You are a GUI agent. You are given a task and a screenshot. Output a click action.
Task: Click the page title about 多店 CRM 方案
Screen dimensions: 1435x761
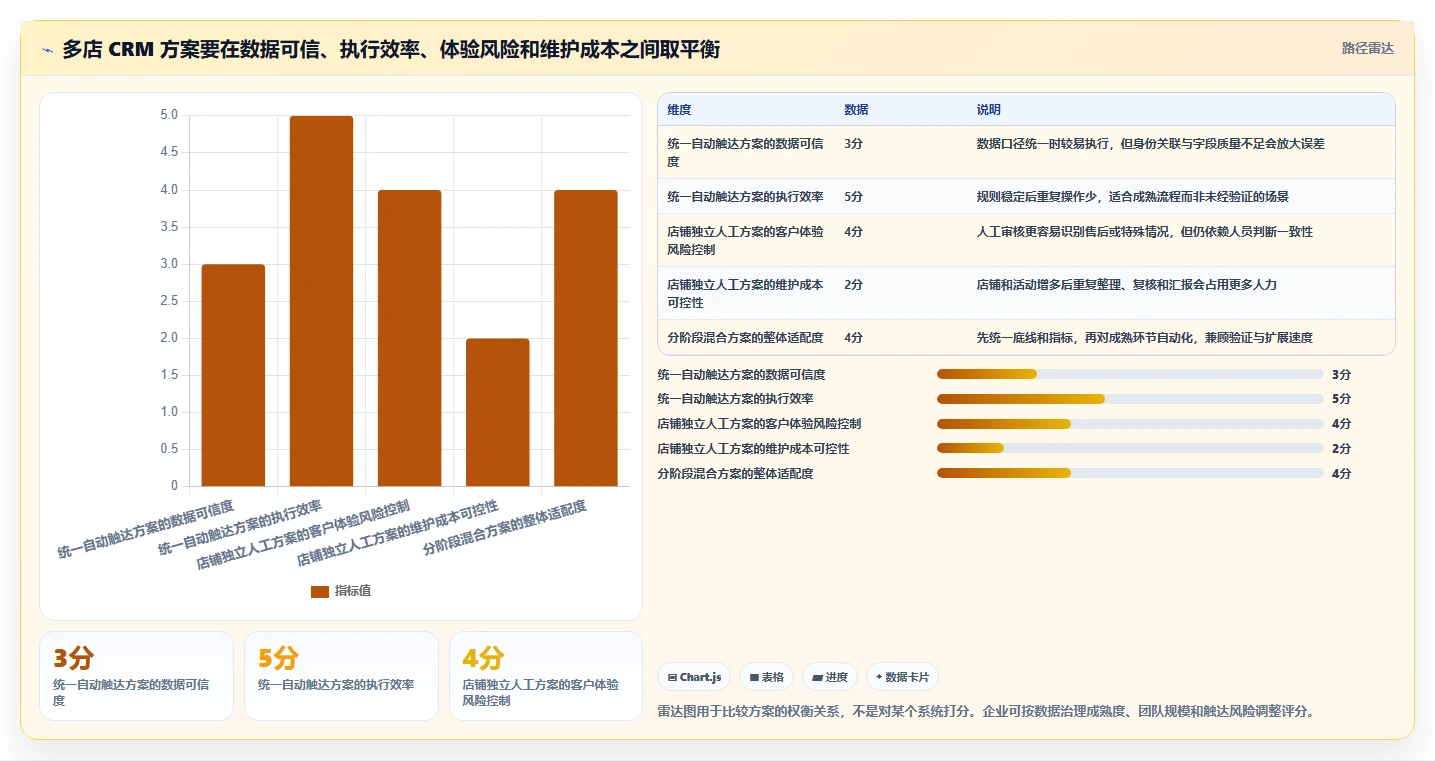(x=391, y=49)
